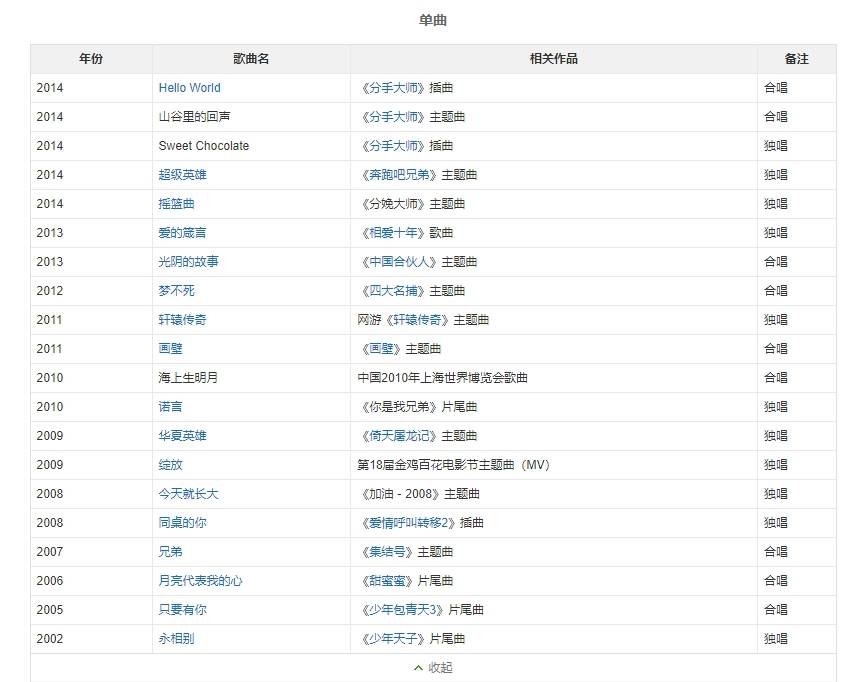Open the 轩辕传奇 song name link
Screen dimensions: 844x682
(182, 320)
